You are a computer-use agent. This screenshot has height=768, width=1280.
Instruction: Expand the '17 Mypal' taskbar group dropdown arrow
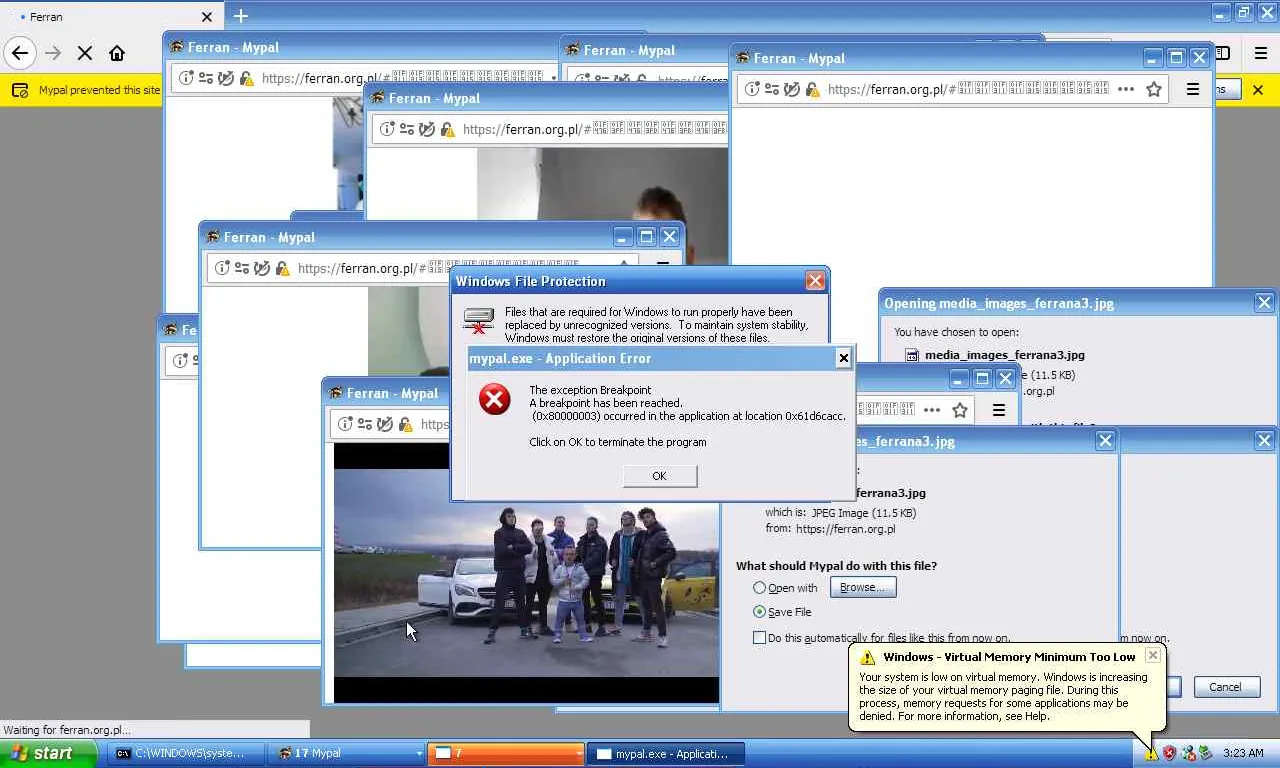[x=419, y=754]
